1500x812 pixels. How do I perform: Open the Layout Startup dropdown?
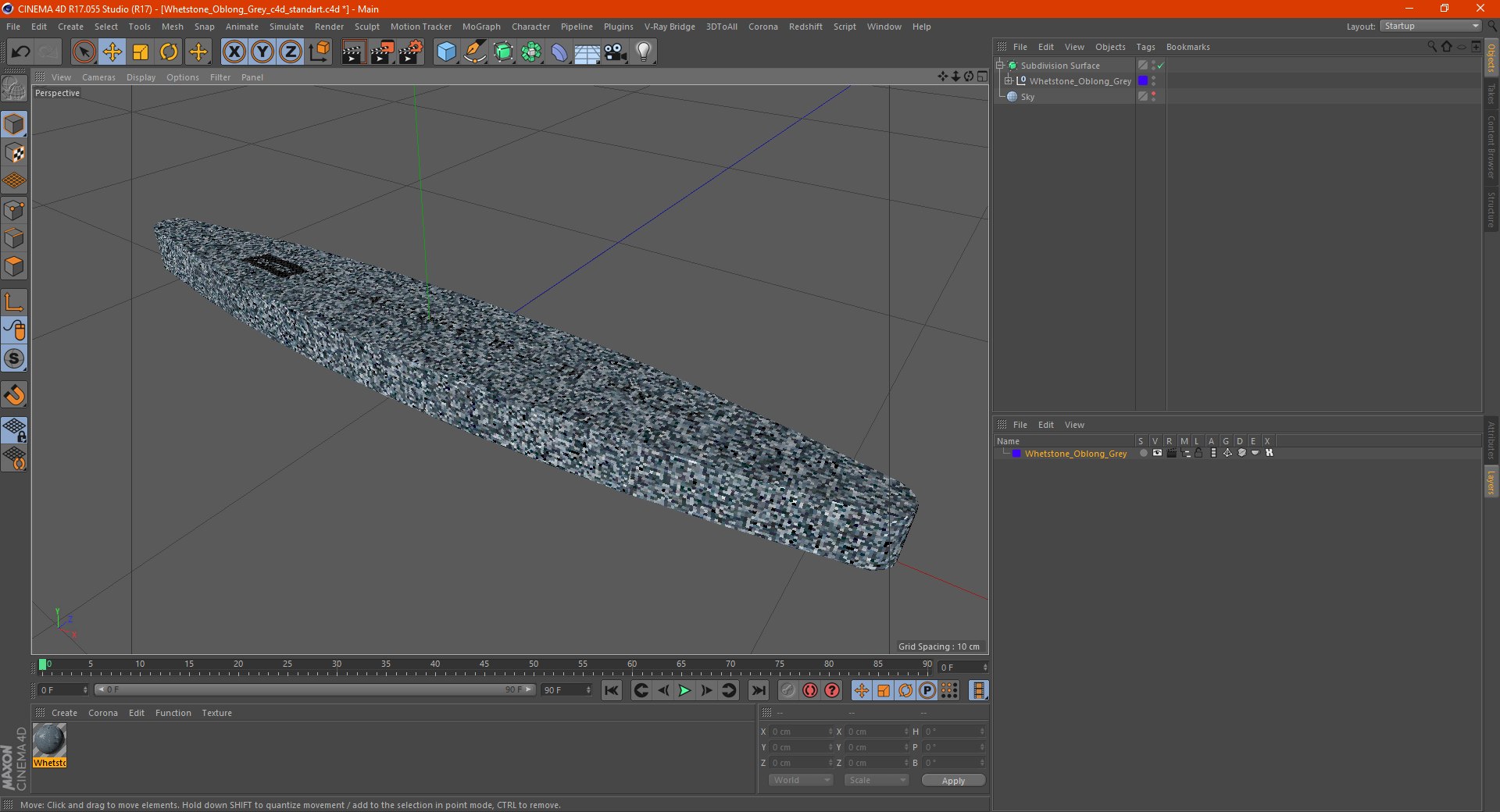pyautogui.click(x=1430, y=26)
